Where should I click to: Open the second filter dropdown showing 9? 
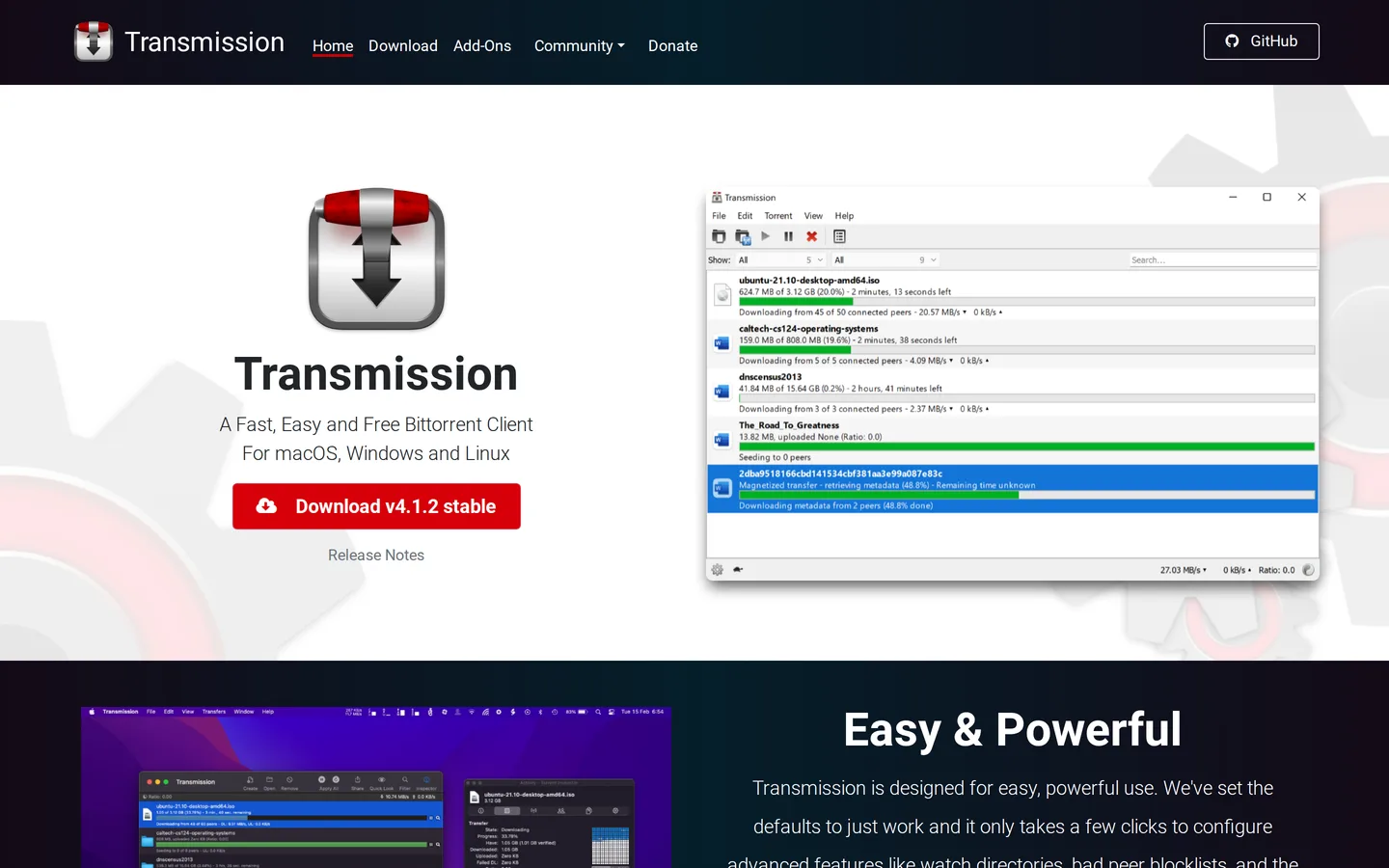pyautogui.click(x=885, y=259)
